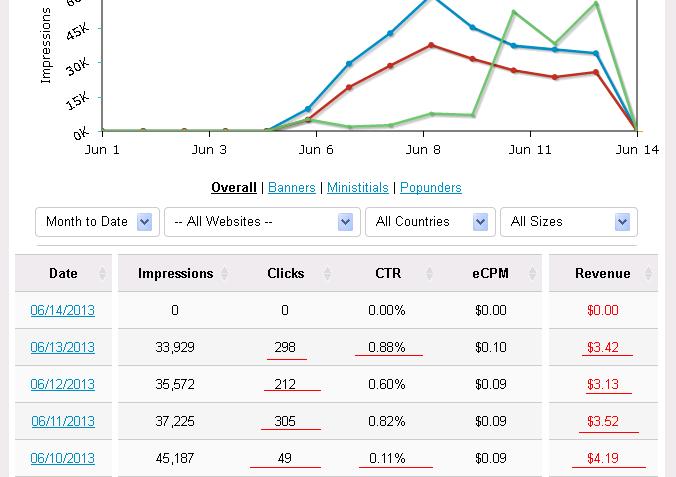Click the blue line peak at Jun 8
The height and width of the screenshot is (477, 676).
(431, 1)
